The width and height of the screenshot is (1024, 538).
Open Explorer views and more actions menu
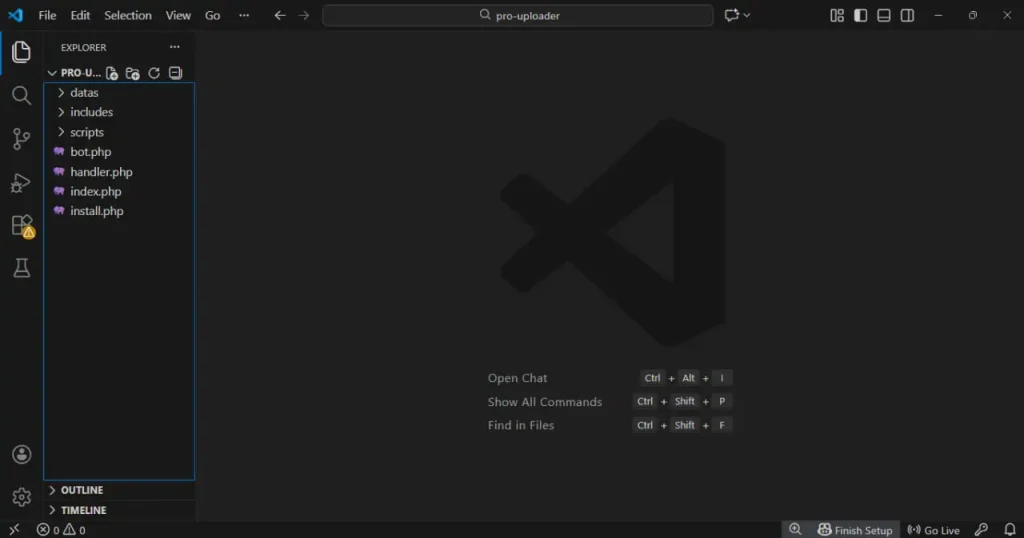(174, 47)
